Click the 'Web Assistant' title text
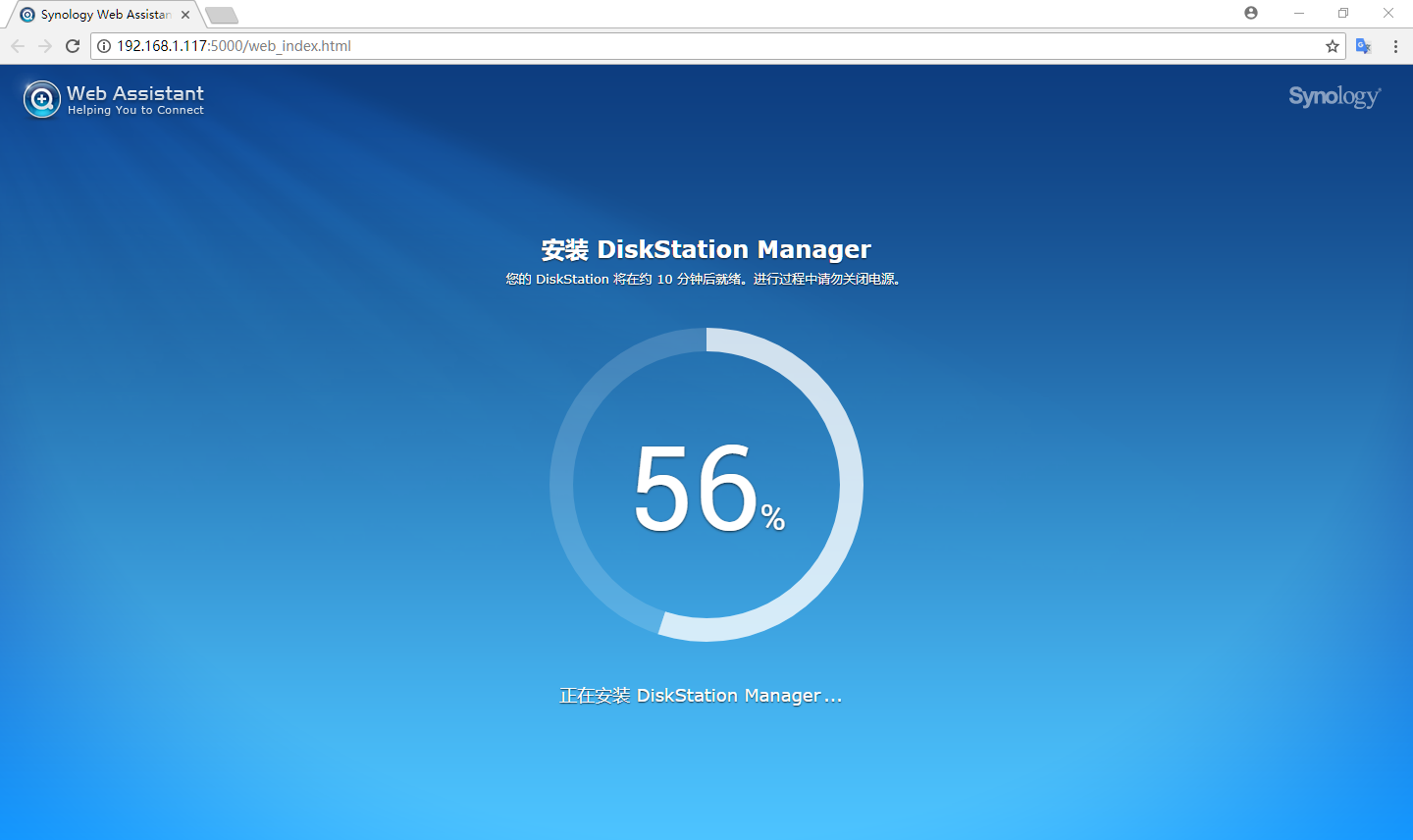The height and width of the screenshot is (840, 1413). (135, 93)
